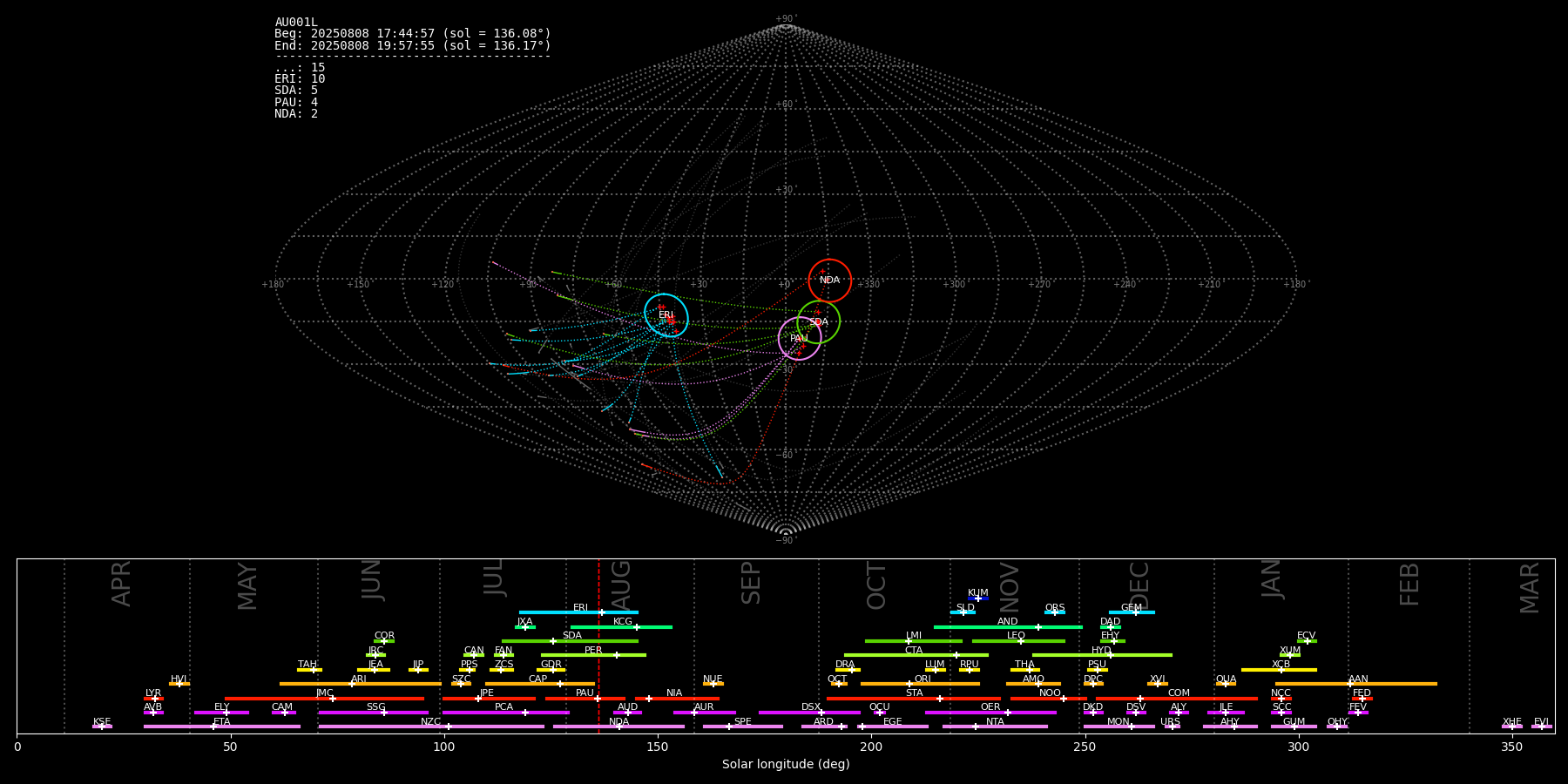
Task: Click the 150 tick label on x-axis
Action: [x=658, y=747]
